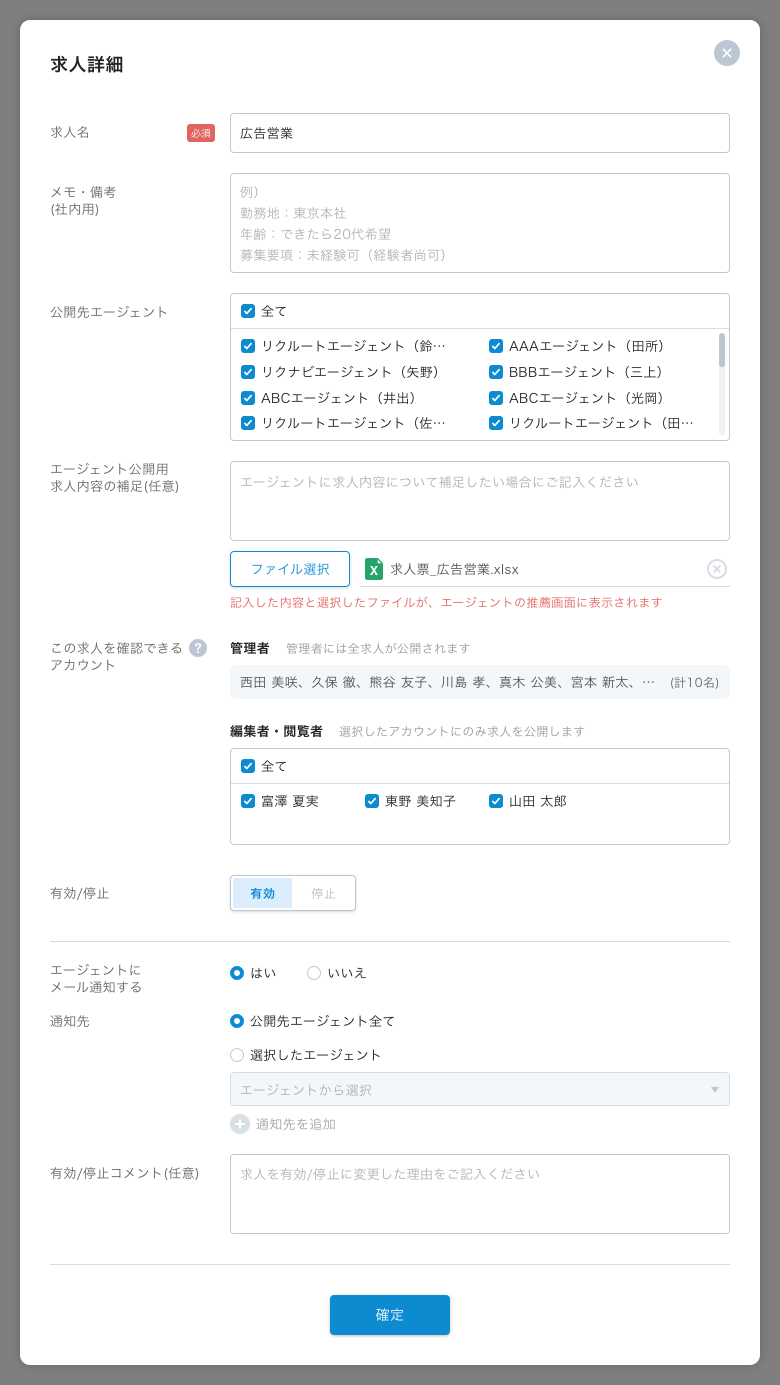
Task: Uncheck 全て in 公開先エージェント
Action: coord(248,311)
